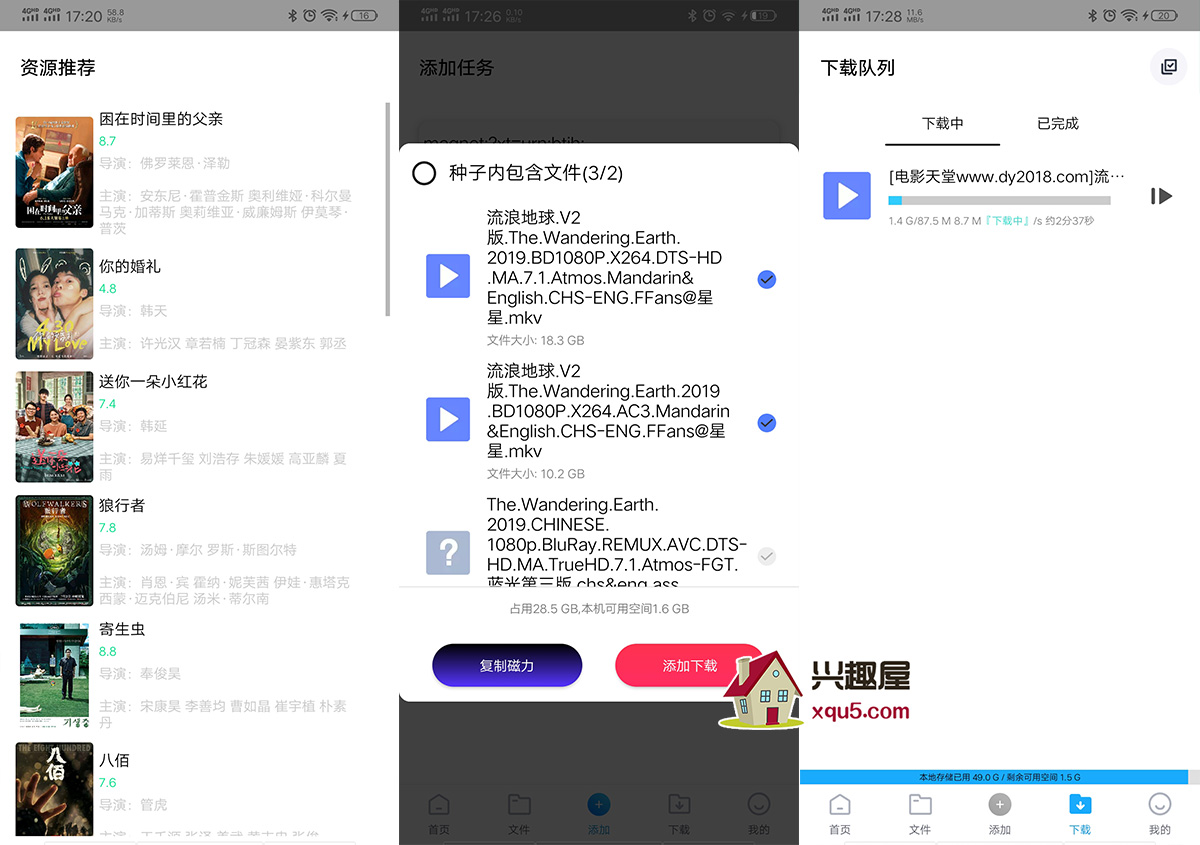Open the 困在时间里的父亲 poster
The image size is (1200, 845).
pyautogui.click(x=55, y=173)
